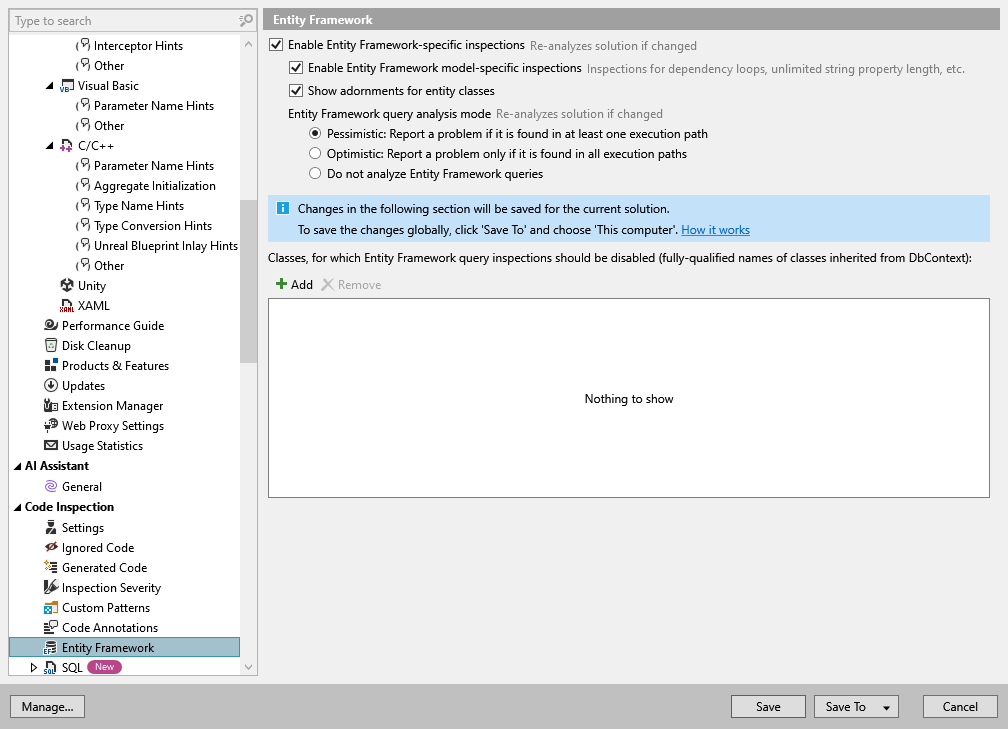Click the Type to search field
This screenshot has width=1008, height=729.
pos(120,20)
